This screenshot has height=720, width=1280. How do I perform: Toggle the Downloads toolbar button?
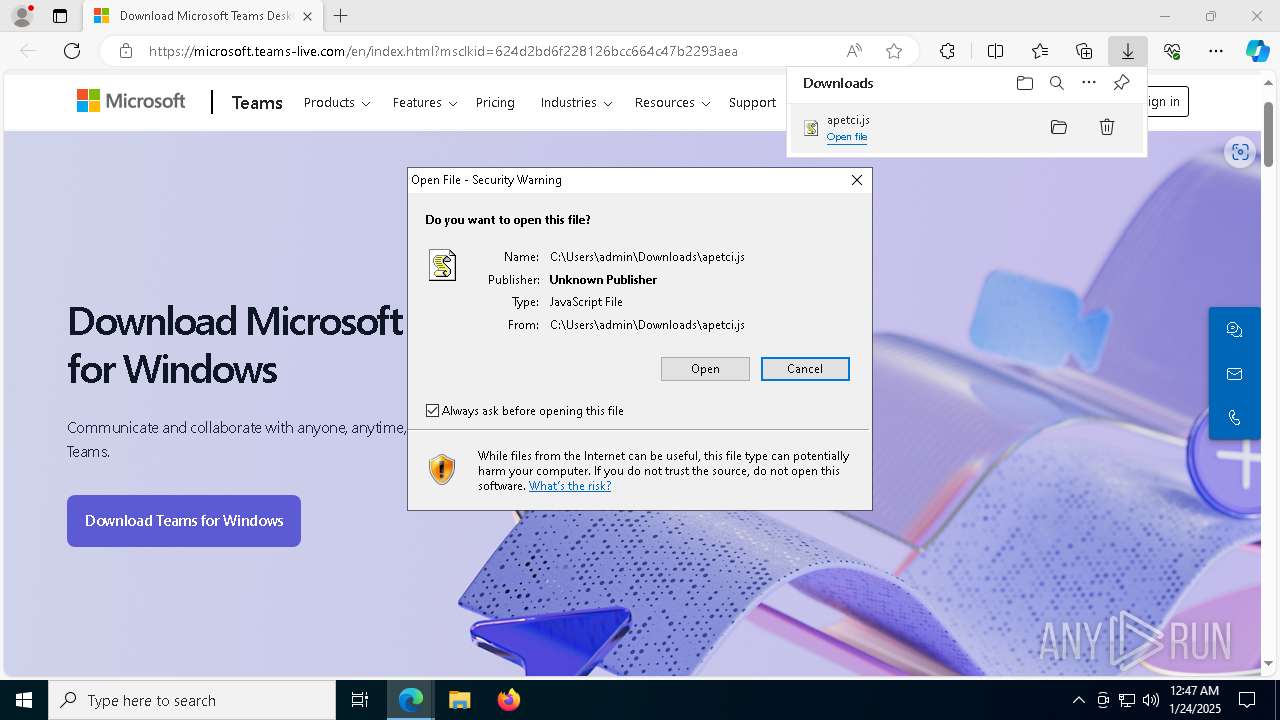coord(1127,51)
